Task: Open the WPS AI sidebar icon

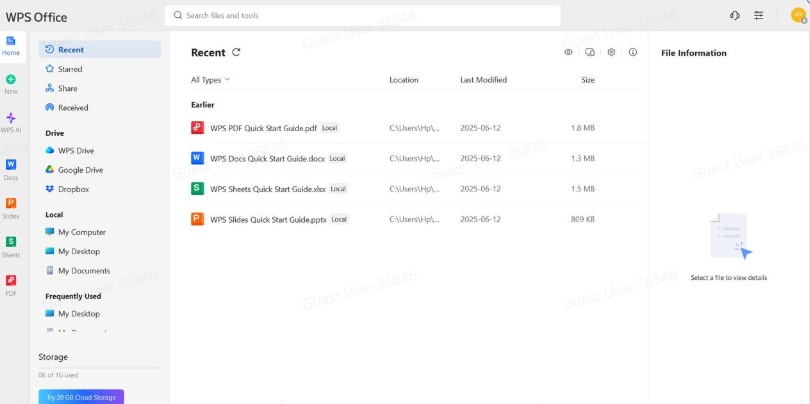Action: coord(11,119)
